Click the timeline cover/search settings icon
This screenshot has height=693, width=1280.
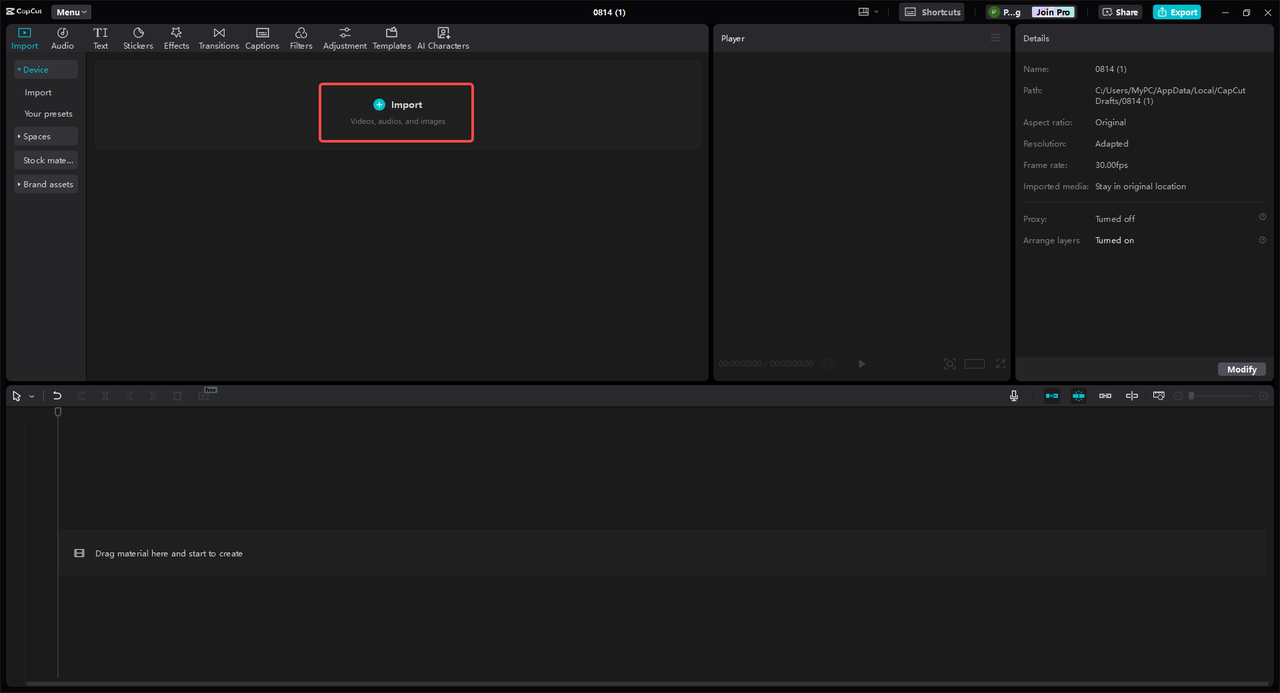click(x=1159, y=396)
